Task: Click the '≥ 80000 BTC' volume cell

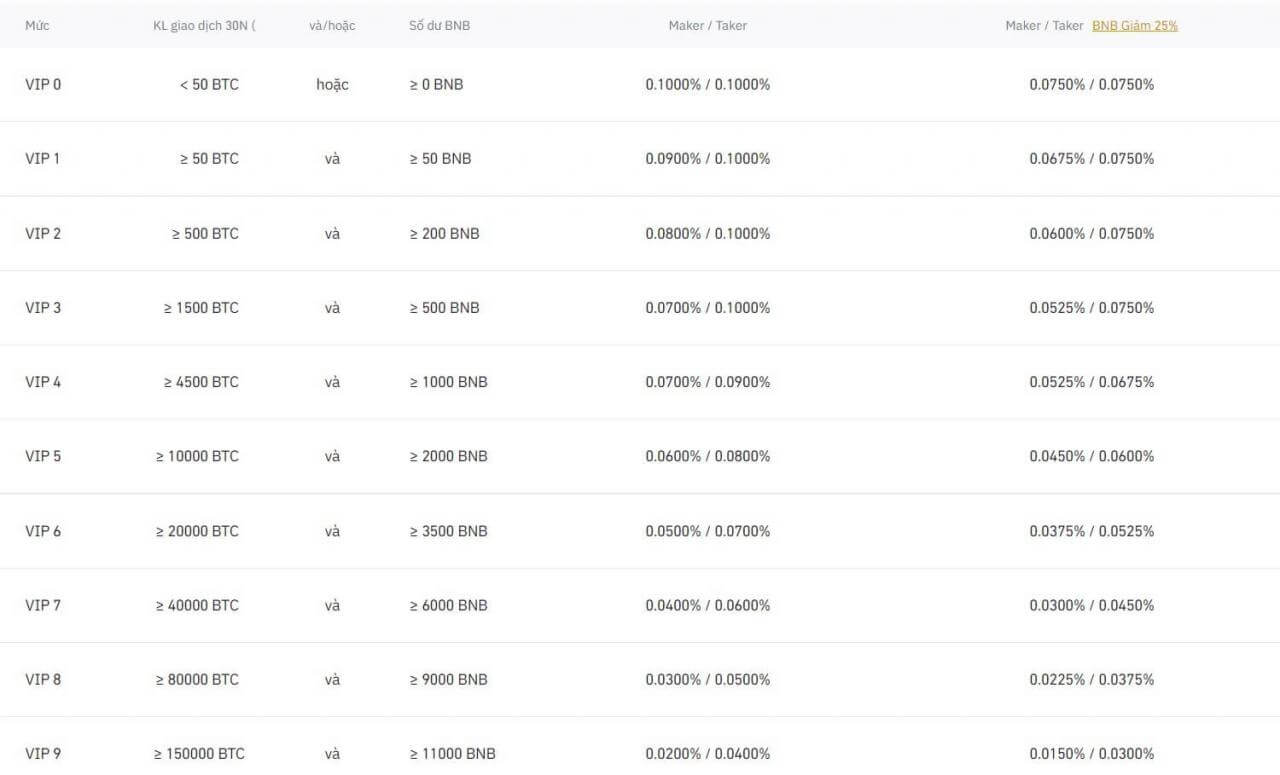Action: (x=197, y=680)
